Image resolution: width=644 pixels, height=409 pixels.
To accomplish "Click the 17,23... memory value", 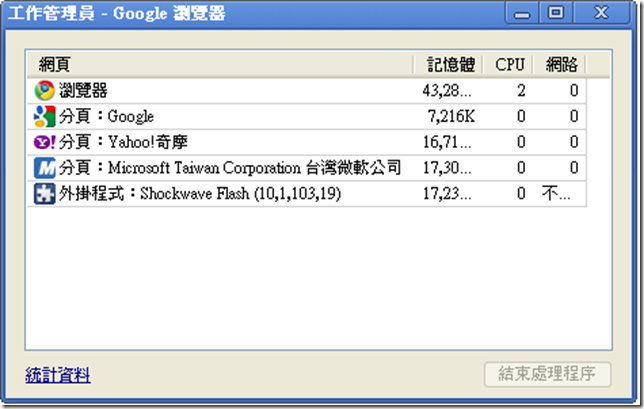I will click(447, 193).
